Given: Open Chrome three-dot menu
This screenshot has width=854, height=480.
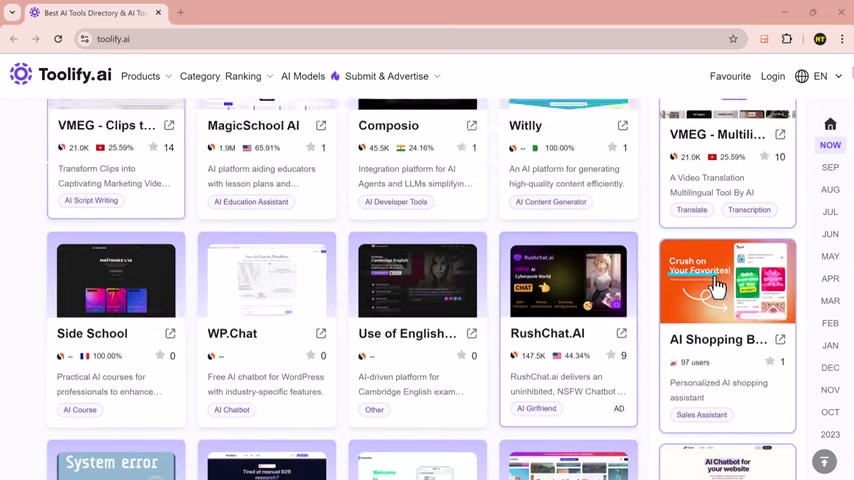Looking at the screenshot, I should point(842,39).
